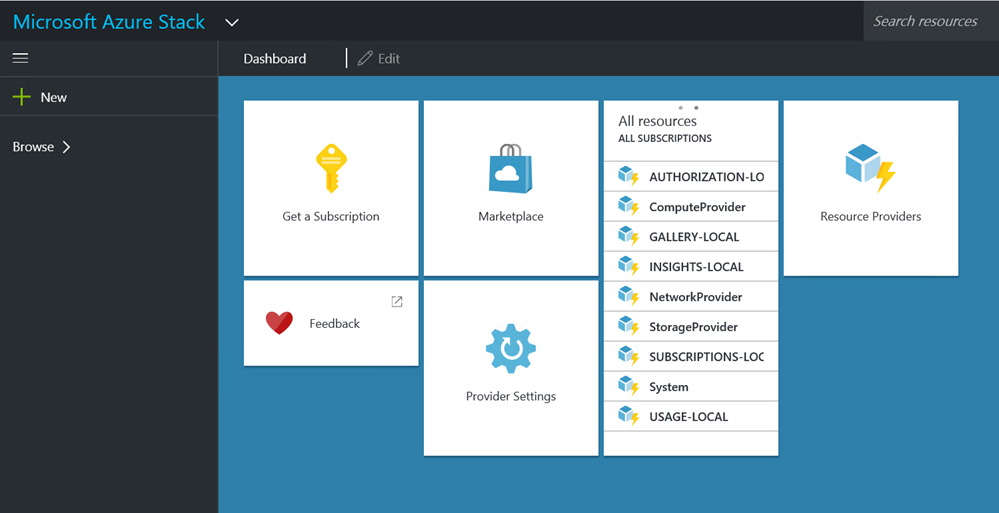
Task: Expand the Browse chevron arrow
Action: 66,147
